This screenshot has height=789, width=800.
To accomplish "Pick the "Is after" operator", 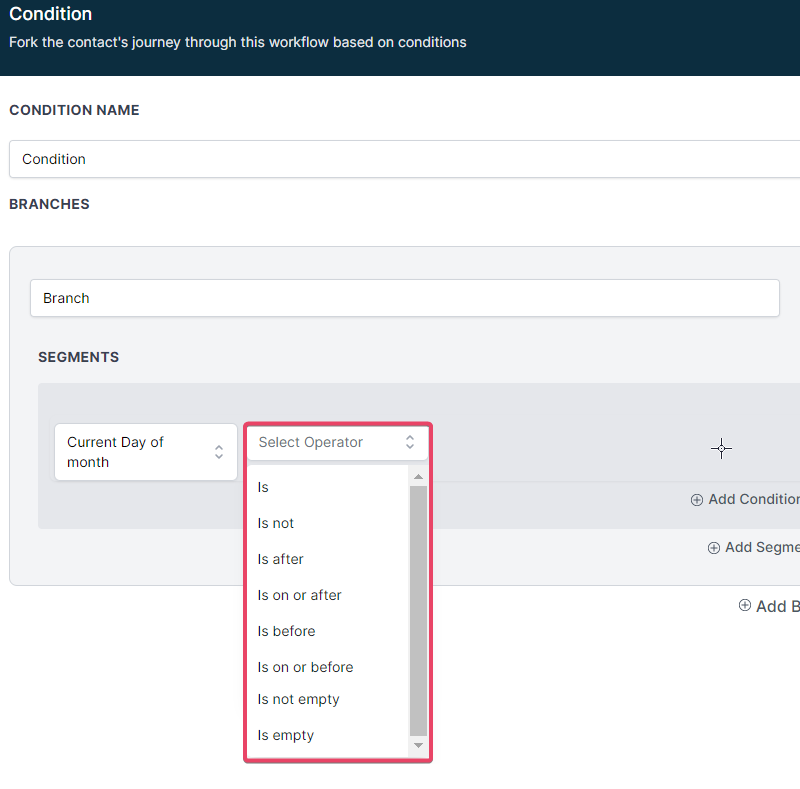I will click(x=281, y=559).
